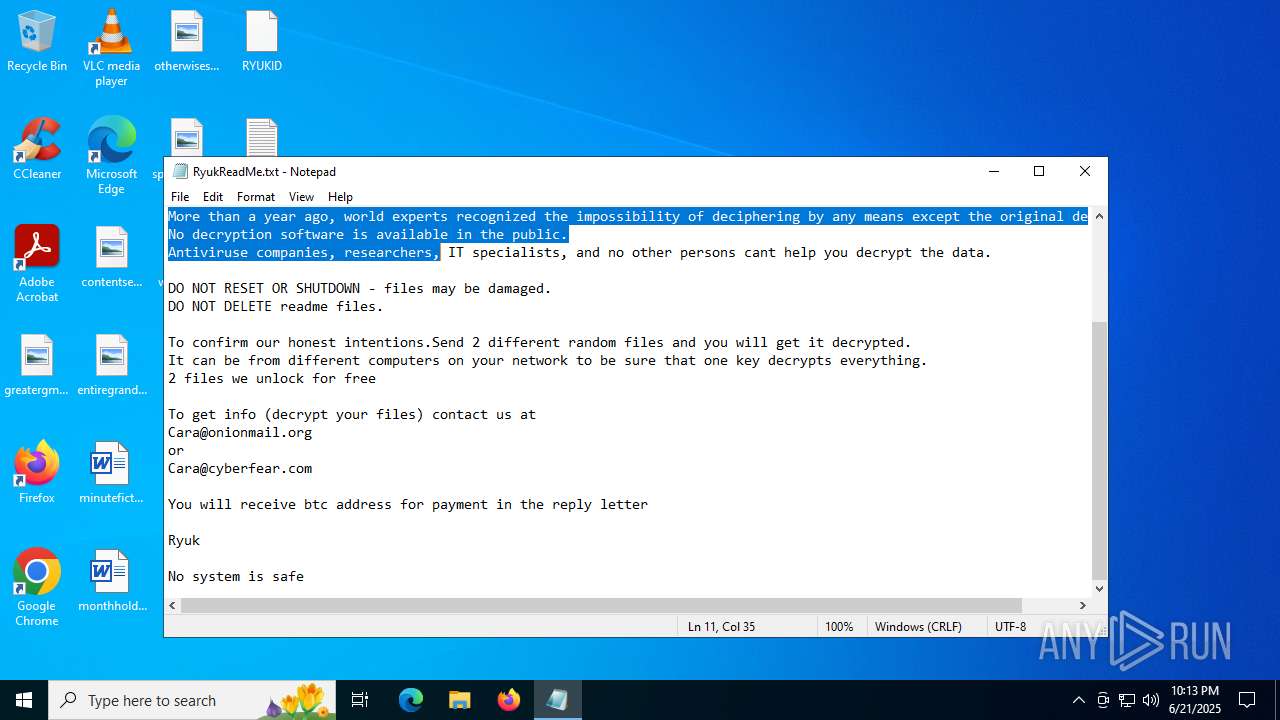Click '2 files we unlock for free' line
Image resolution: width=1280 pixels, height=720 pixels.
[272, 378]
